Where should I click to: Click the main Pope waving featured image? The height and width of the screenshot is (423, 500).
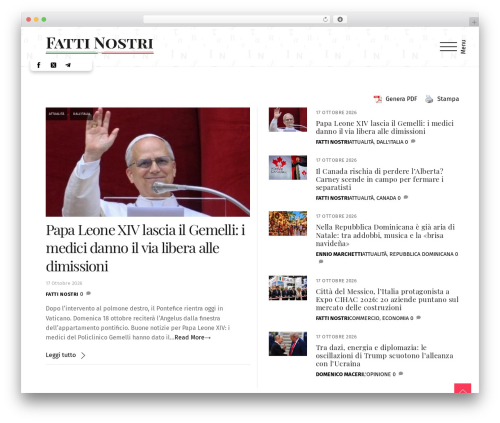coord(148,162)
